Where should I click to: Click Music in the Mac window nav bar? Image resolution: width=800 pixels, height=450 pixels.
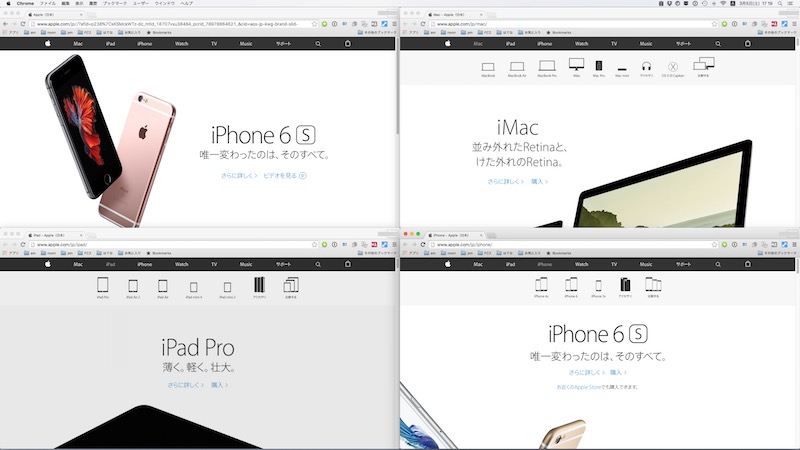click(x=646, y=44)
